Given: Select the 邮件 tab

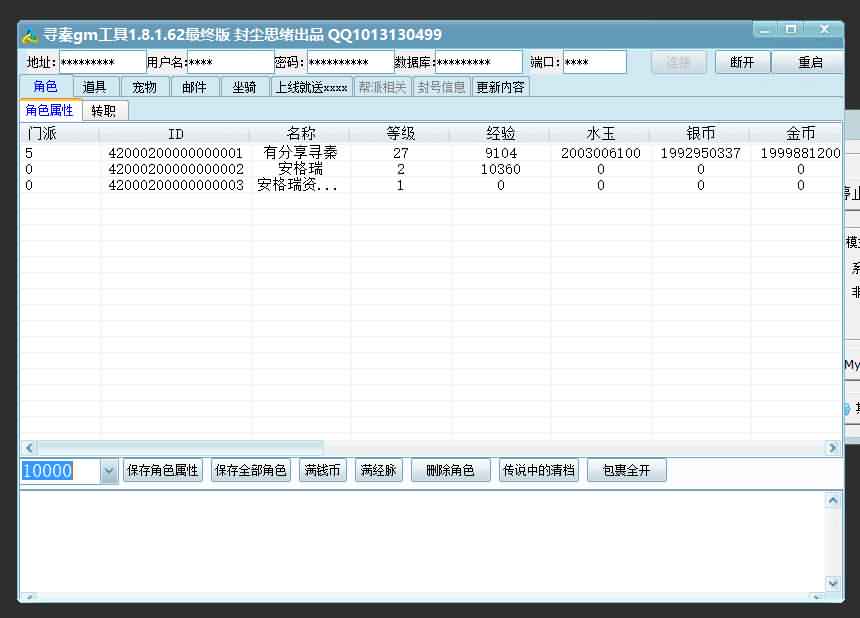Looking at the screenshot, I should tap(195, 87).
